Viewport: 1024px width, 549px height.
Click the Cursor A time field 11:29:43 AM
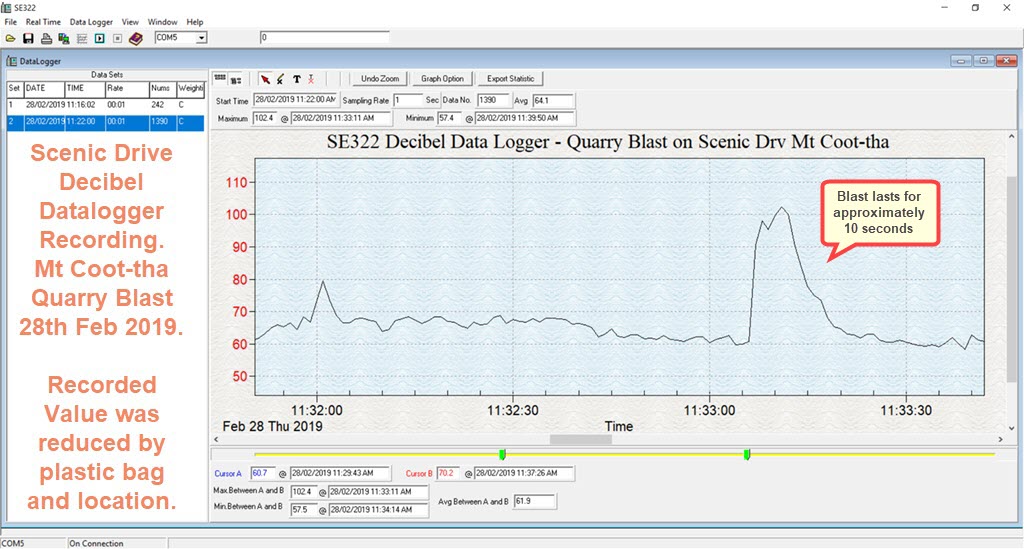click(340, 473)
